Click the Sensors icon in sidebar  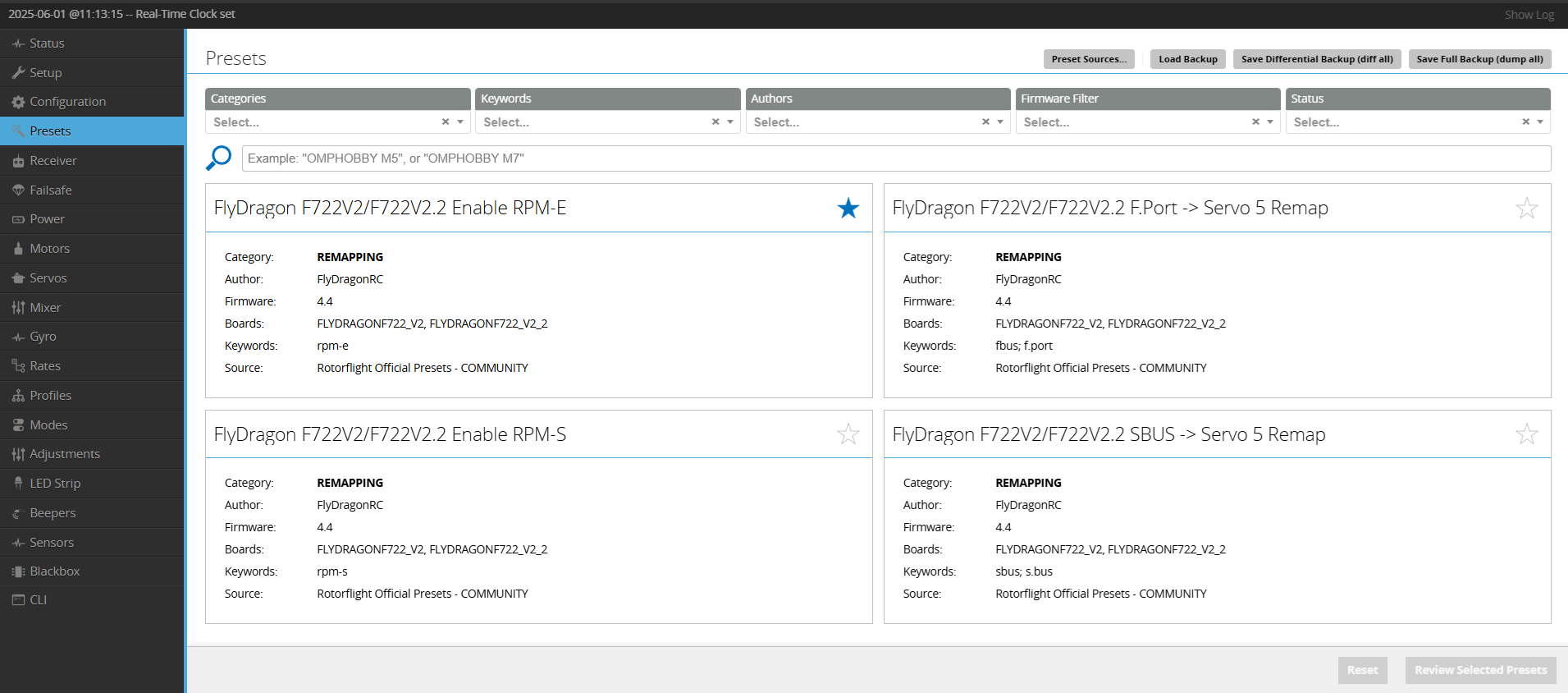[18, 543]
